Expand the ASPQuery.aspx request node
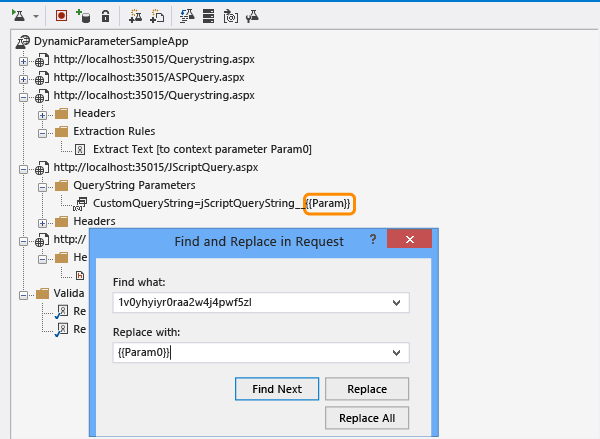The image size is (600, 439). pyautogui.click(x=23, y=79)
